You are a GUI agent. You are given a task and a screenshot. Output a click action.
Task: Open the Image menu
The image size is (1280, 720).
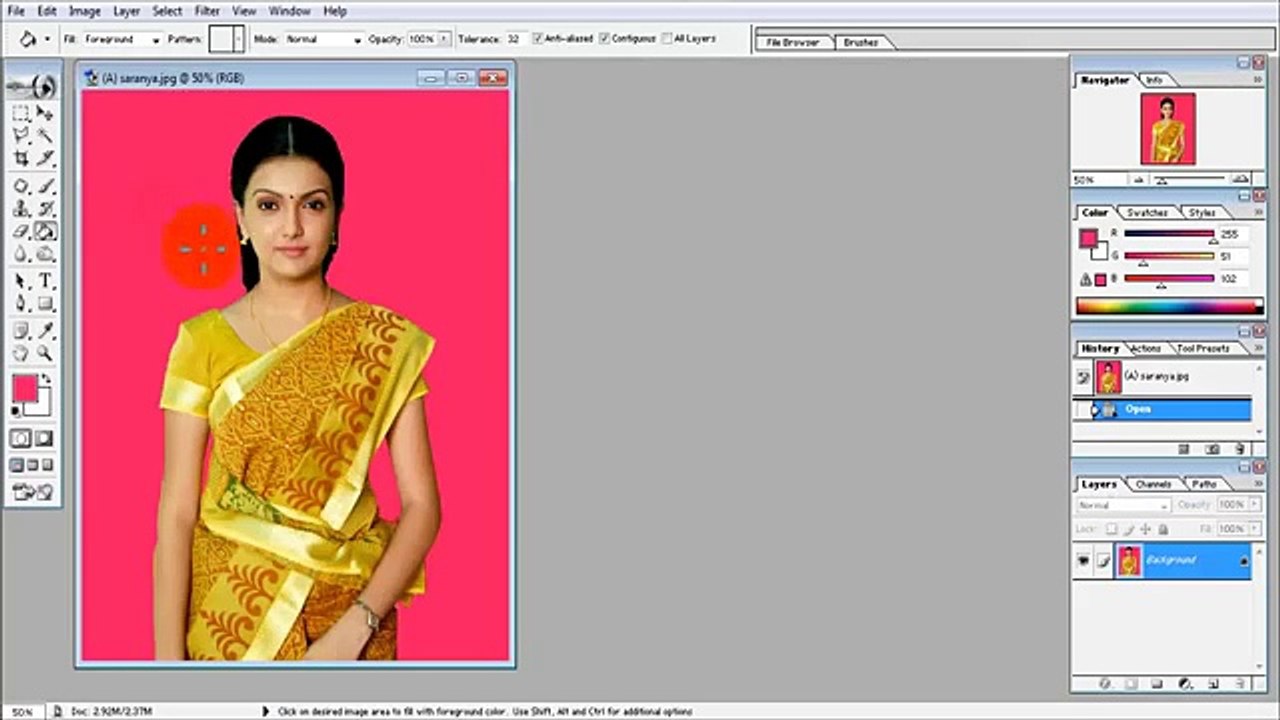tap(84, 11)
